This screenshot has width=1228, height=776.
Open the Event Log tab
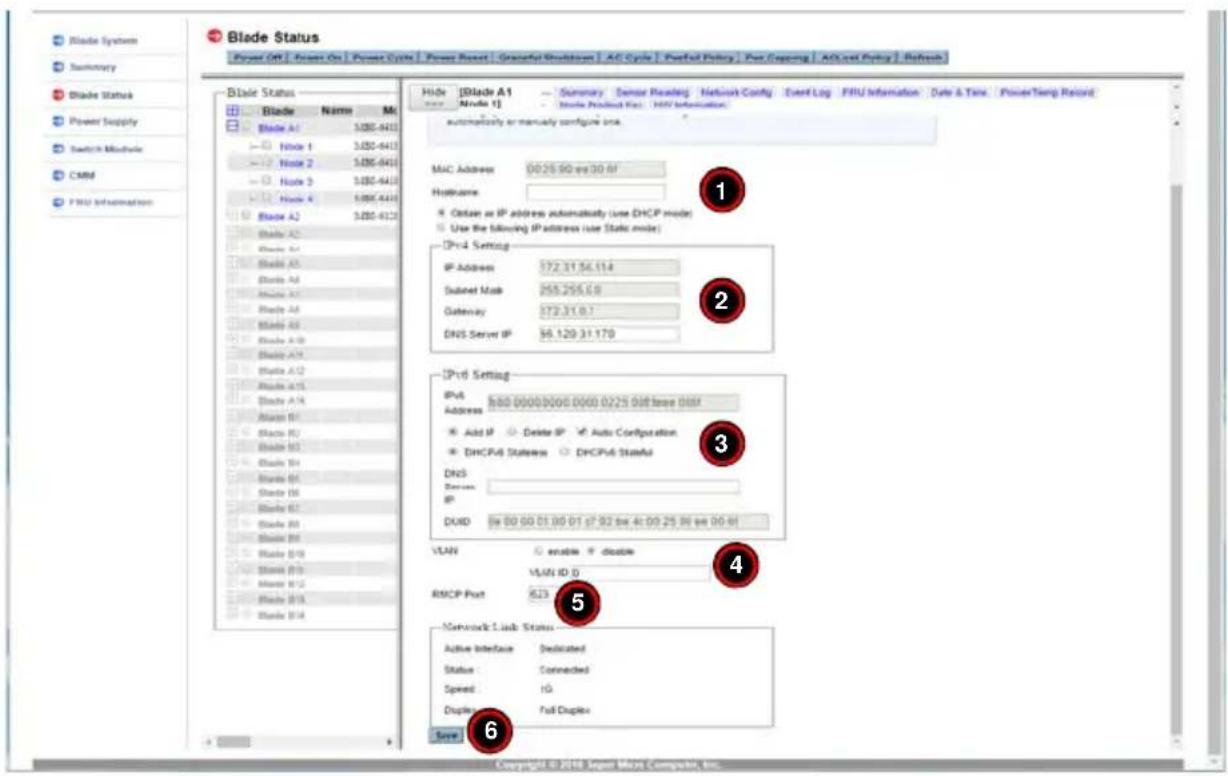[806, 92]
